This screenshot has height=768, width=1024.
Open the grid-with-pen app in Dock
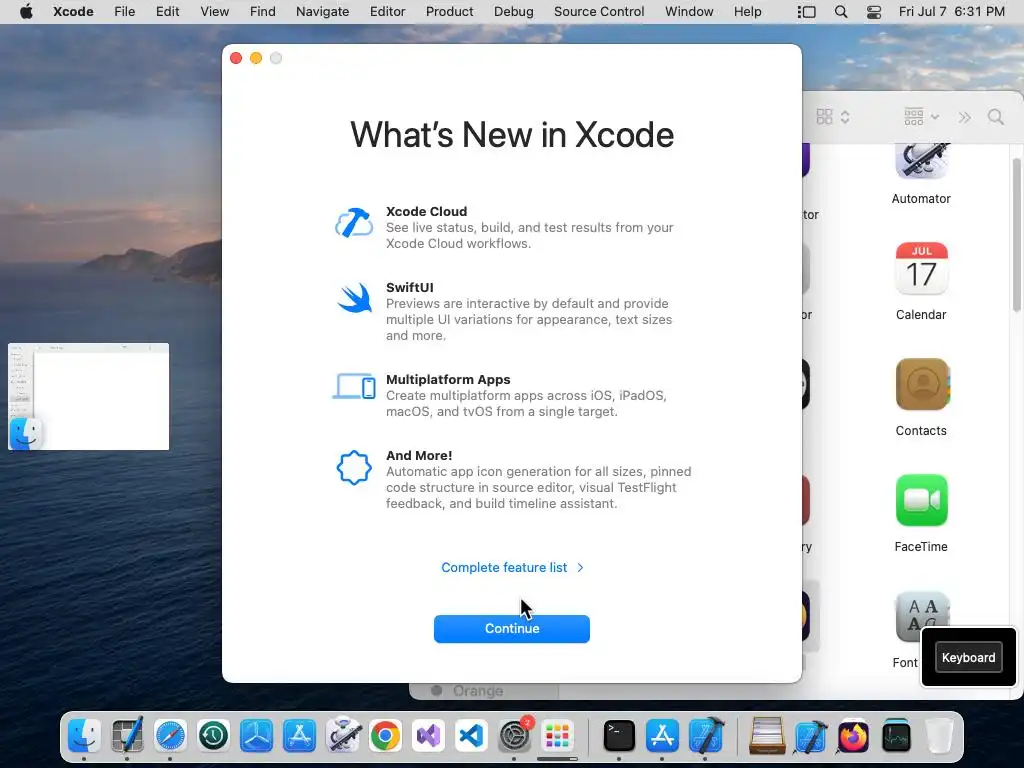[x=127, y=736]
